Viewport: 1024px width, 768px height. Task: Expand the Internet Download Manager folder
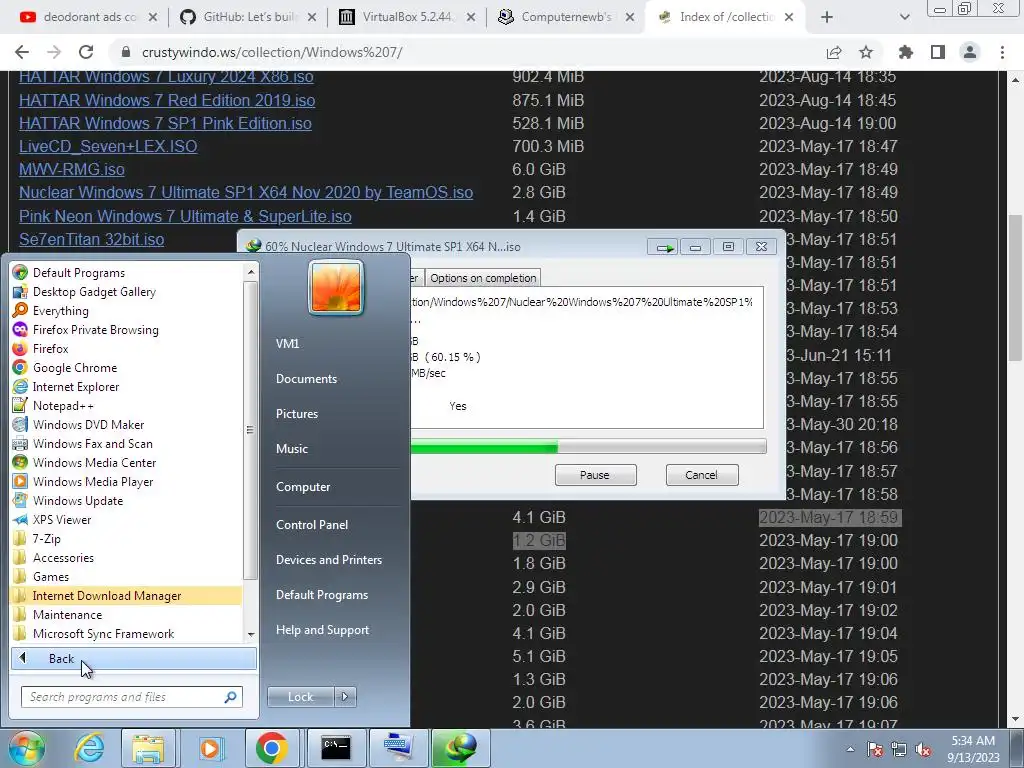[126, 596]
